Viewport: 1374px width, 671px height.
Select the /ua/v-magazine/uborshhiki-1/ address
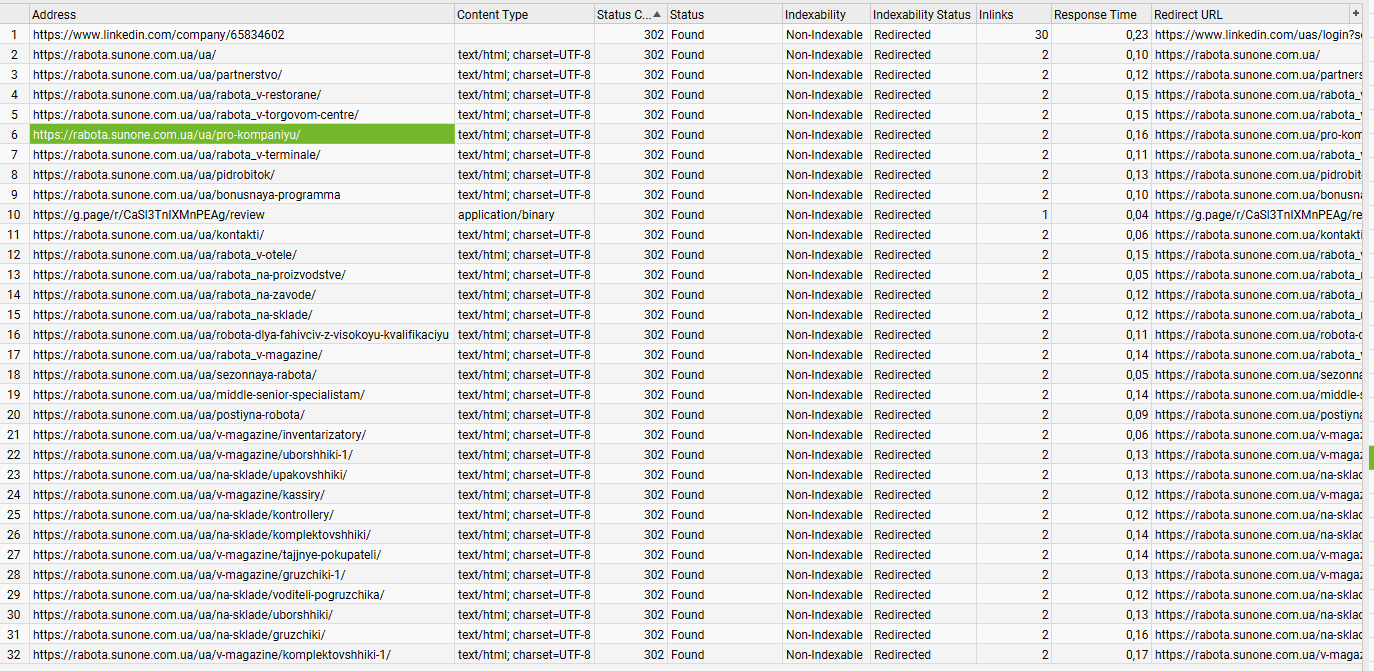(x=192, y=455)
